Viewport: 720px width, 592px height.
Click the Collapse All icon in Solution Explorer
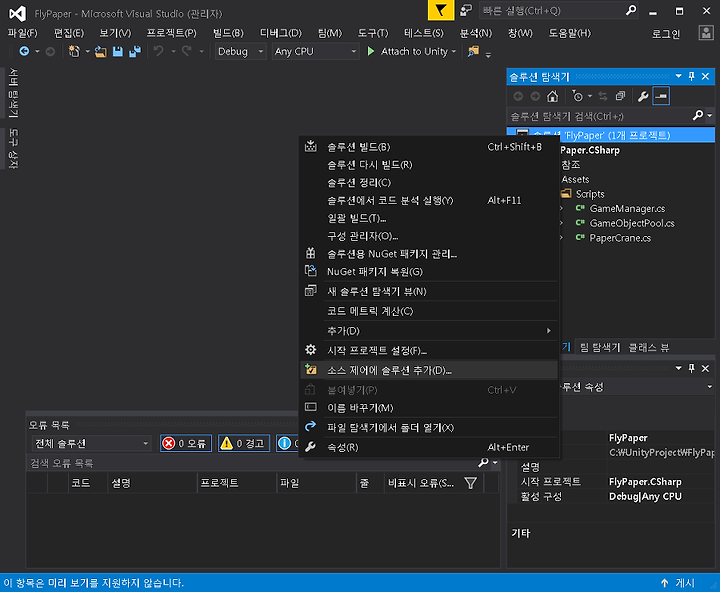coord(620,96)
